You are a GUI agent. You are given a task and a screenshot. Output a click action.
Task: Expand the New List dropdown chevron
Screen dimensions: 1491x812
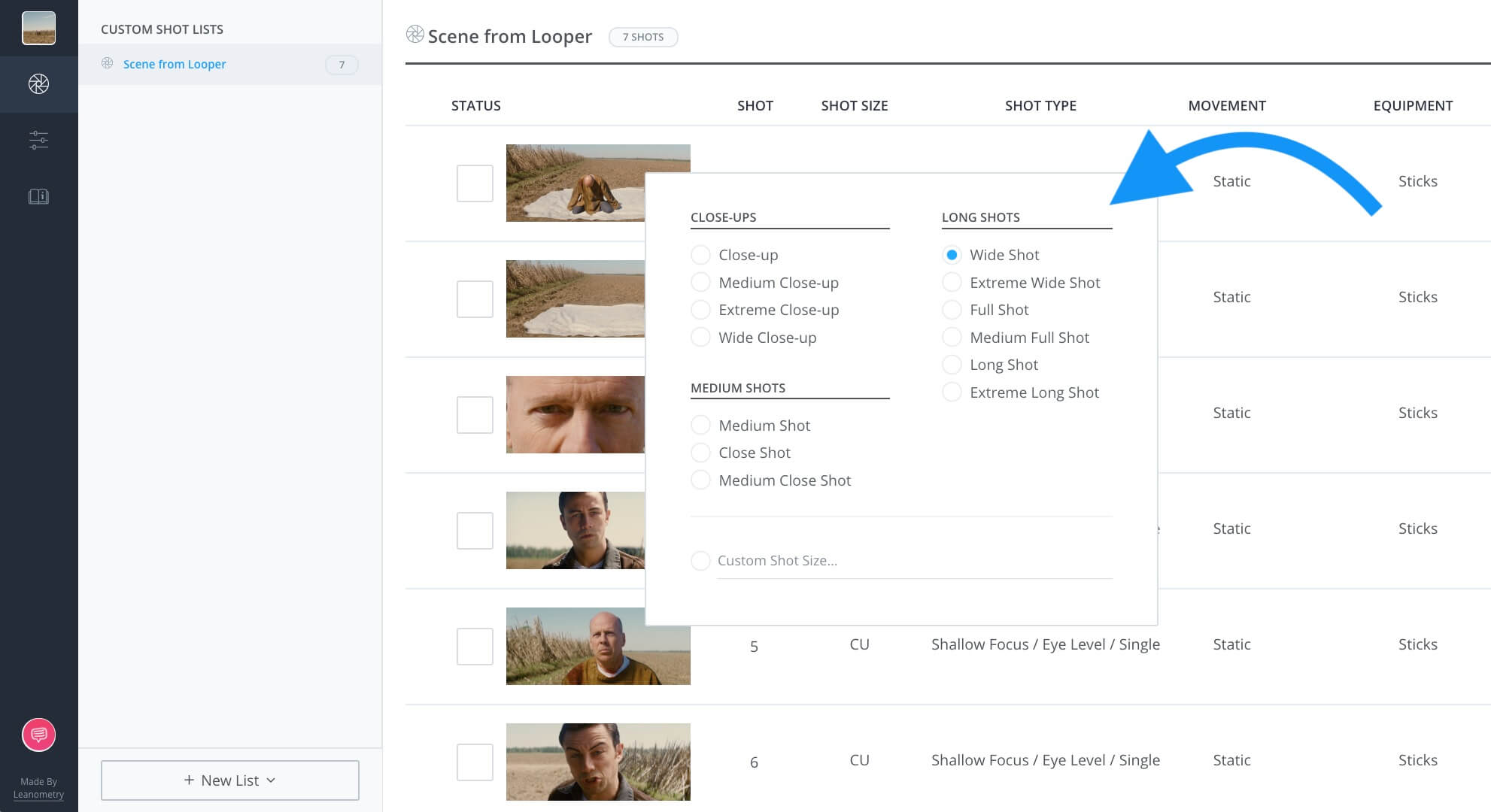coord(272,780)
